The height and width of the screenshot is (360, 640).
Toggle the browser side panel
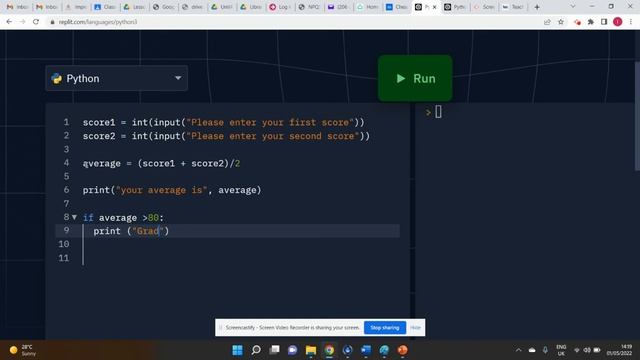pyautogui.click(x=604, y=22)
